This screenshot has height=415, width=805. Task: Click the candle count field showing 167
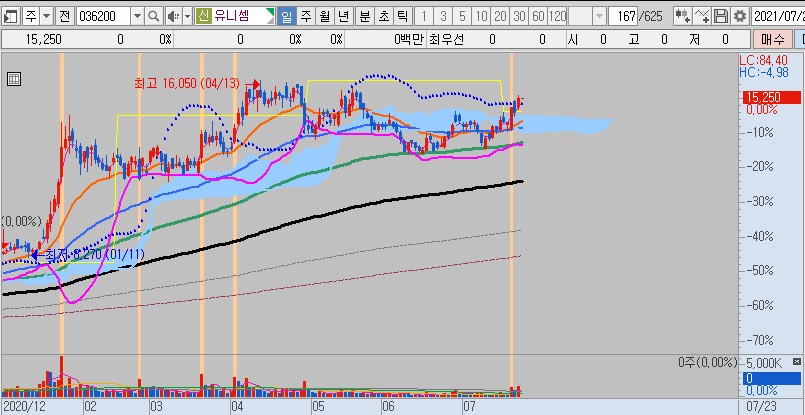(x=624, y=17)
